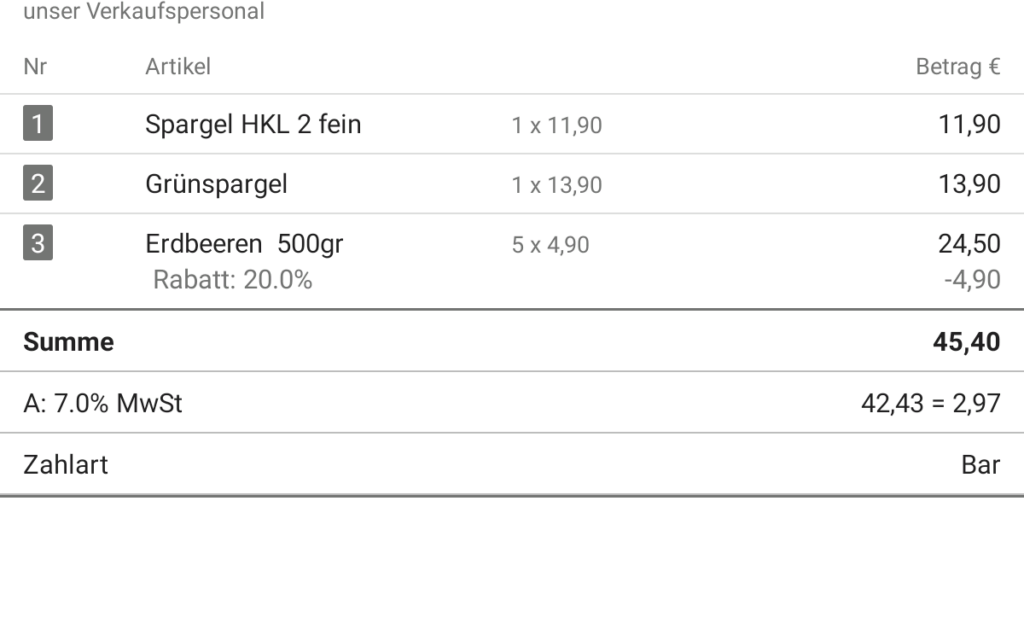Viewport: 1024px width, 629px height.
Task: Click the number 2 item badge
Action: click(37, 184)
